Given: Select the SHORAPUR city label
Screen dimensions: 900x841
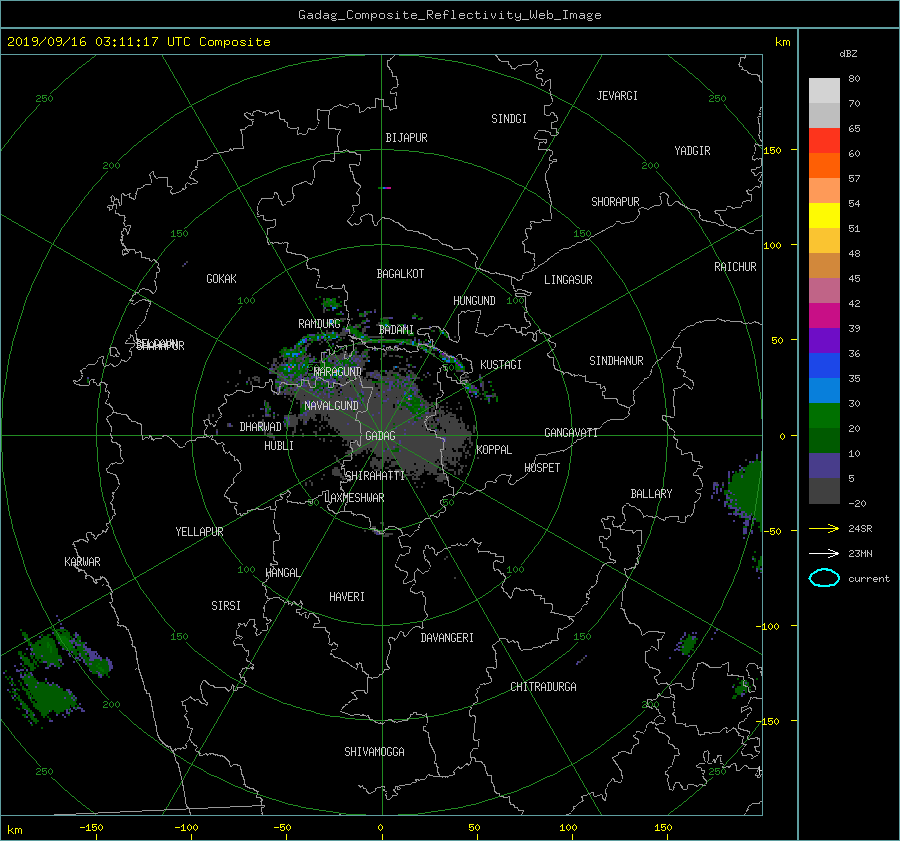Looking at the screenshot, I should coord(615,202).
